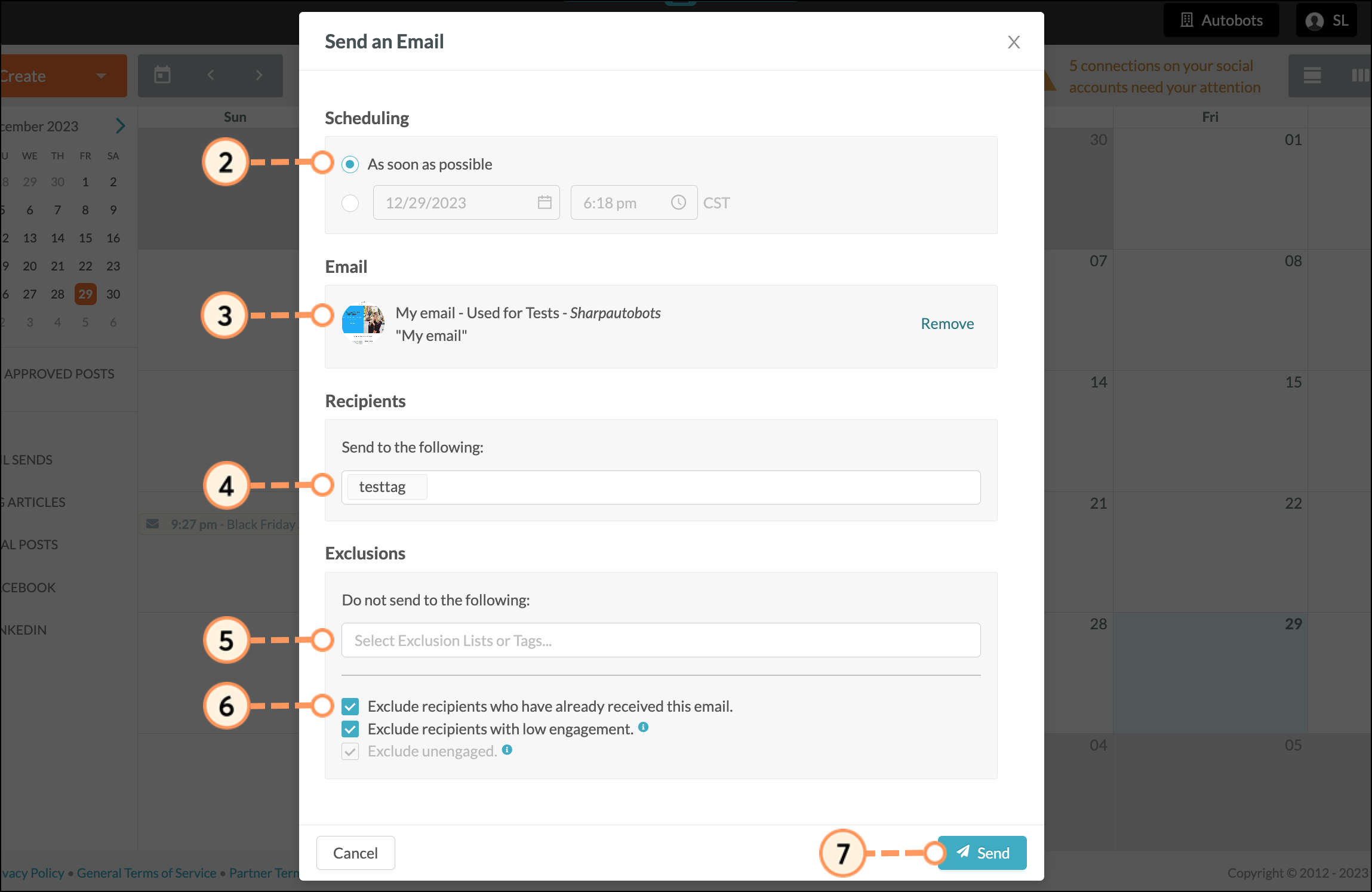The height and width of the screenshot is (892, 1372).
Task: Click the low engagement info icon
Action: (643, 727)
